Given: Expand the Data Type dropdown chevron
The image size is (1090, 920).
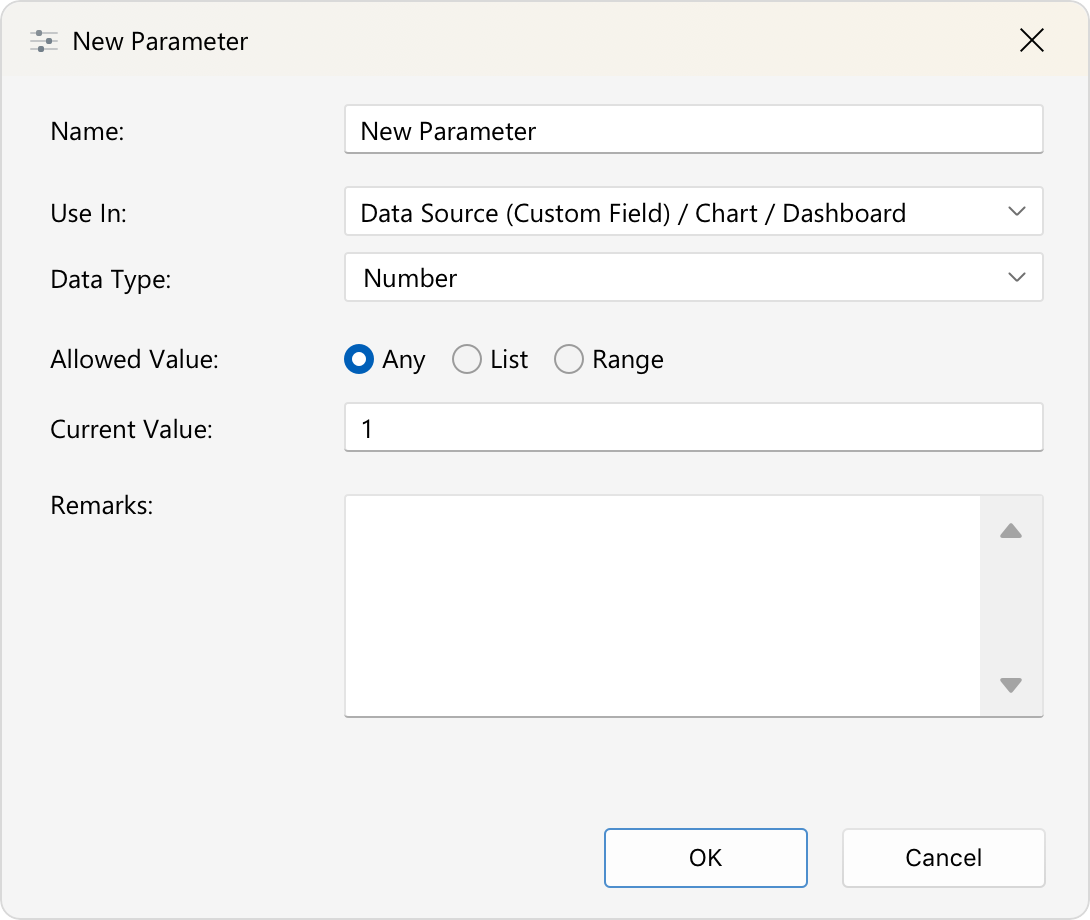Looking at the screenshot, I should tap(1016, 277).
